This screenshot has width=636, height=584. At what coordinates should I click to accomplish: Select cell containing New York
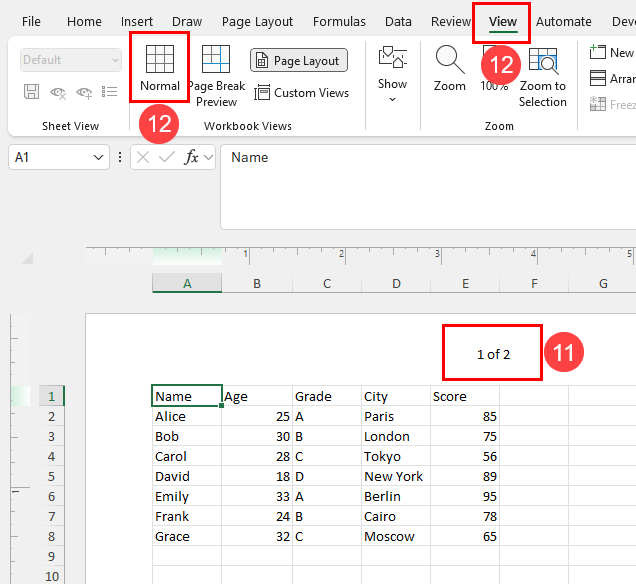click(396, 476)
